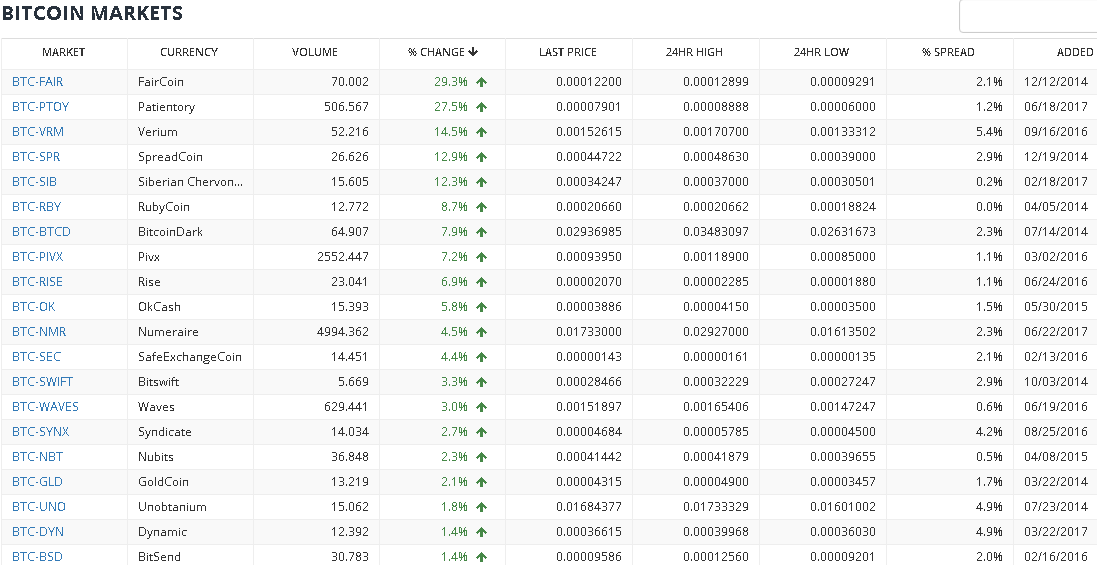Open the BTC-NMR market link

[x=39, y=331]
